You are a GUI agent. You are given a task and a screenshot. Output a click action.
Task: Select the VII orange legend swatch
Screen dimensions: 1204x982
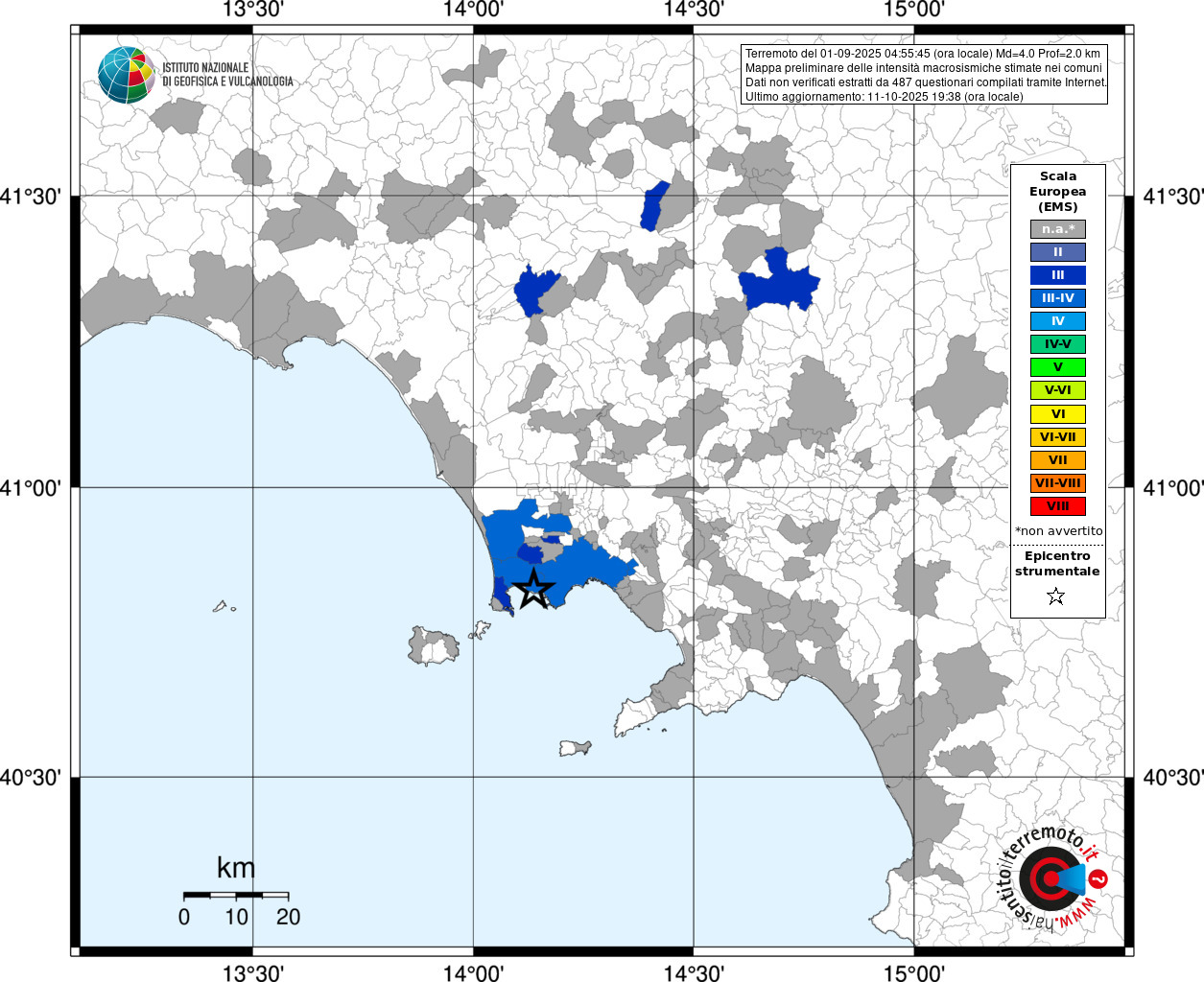(x=1058, y=460)
